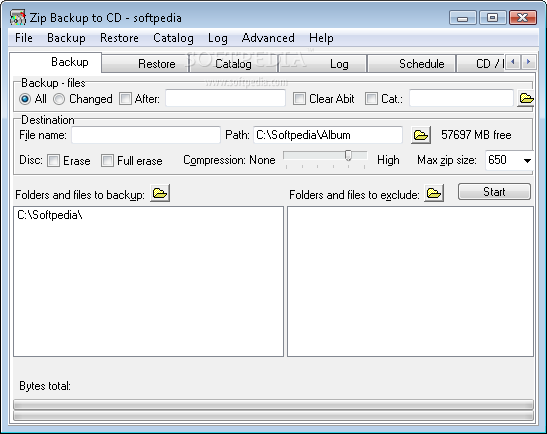Viewport: 547px width, 434px height.
Task: Minimize the Zip Backup to CD window
Action: [463, 17]
